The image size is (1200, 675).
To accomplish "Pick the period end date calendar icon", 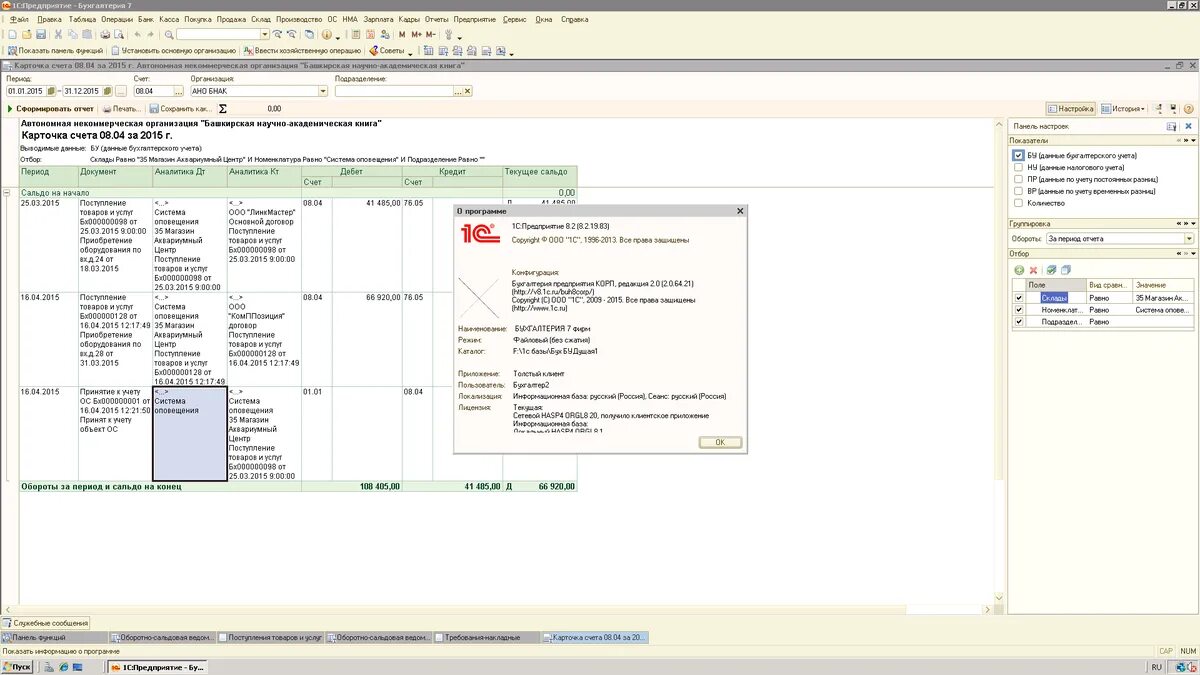I will [x=106, y=91].
